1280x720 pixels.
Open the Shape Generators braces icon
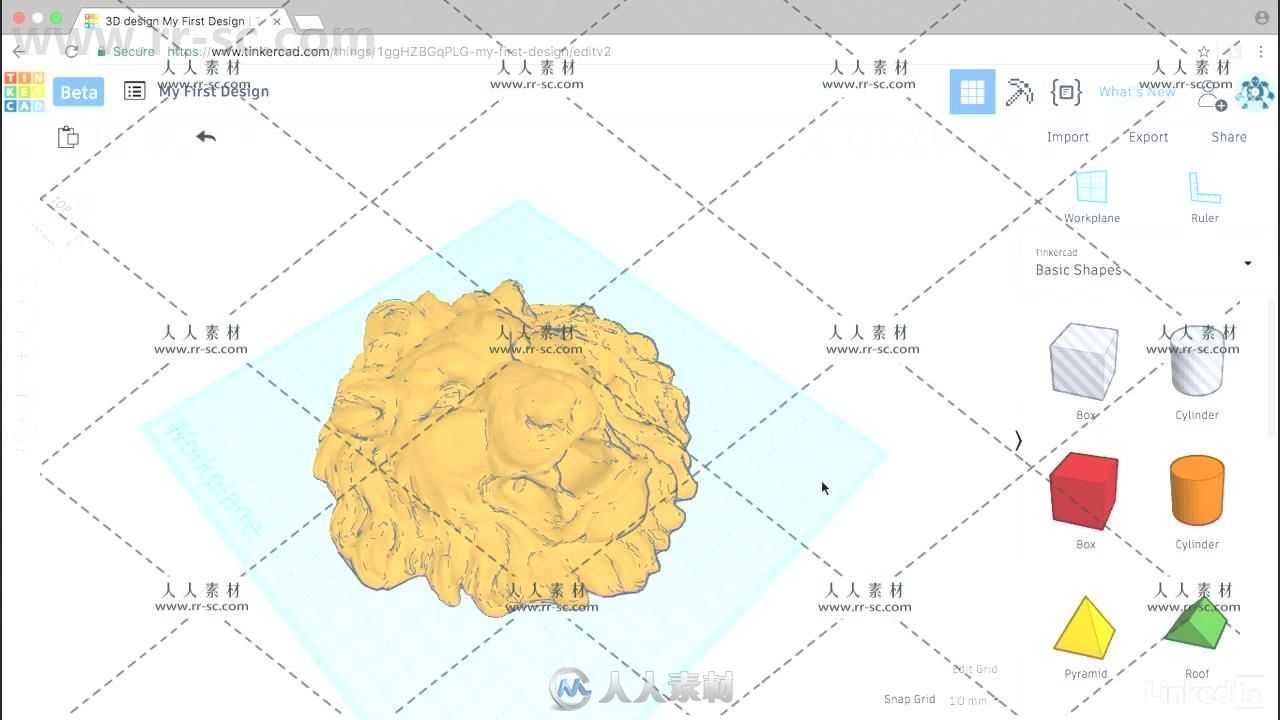(1066, 92)
